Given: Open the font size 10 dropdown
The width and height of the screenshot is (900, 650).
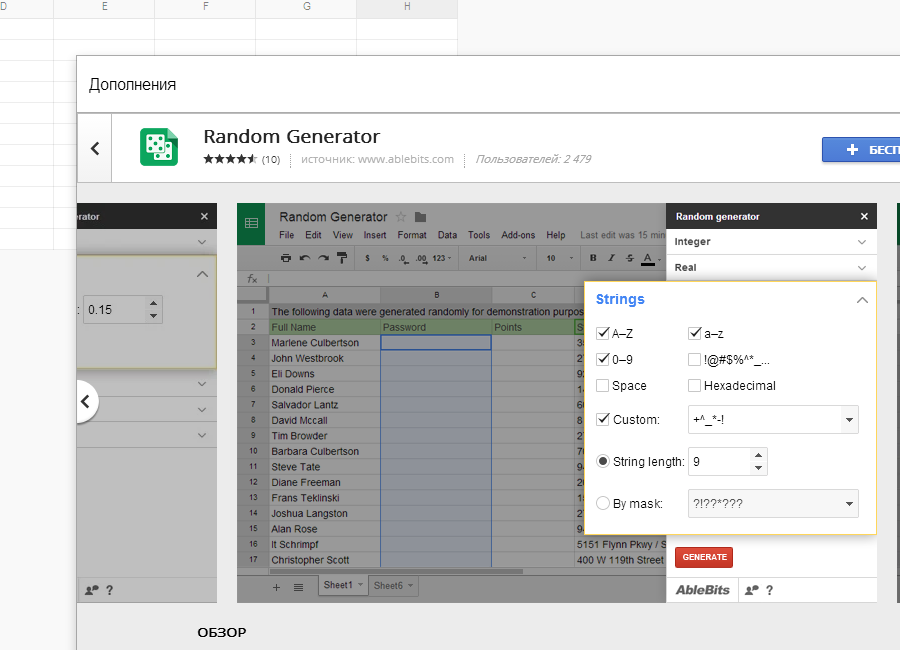Looking at the screenshot, I should point(559,258).
